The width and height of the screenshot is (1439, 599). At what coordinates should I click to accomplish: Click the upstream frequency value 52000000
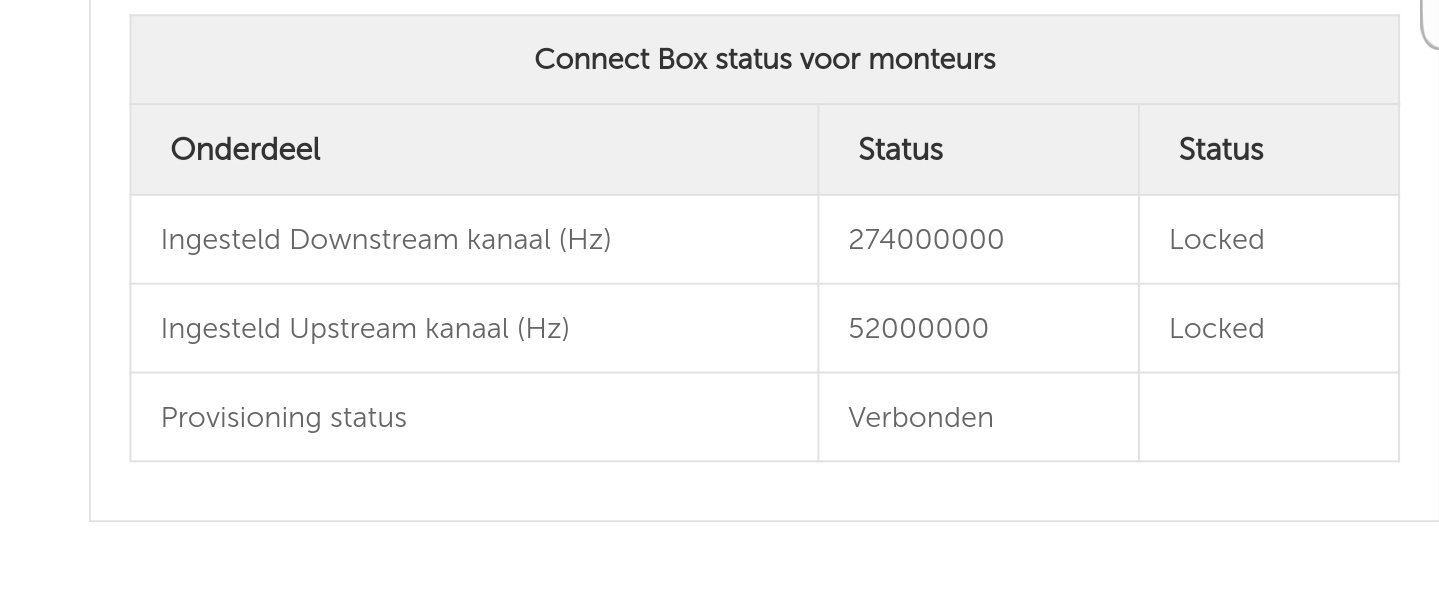click(x=918, y=329)
